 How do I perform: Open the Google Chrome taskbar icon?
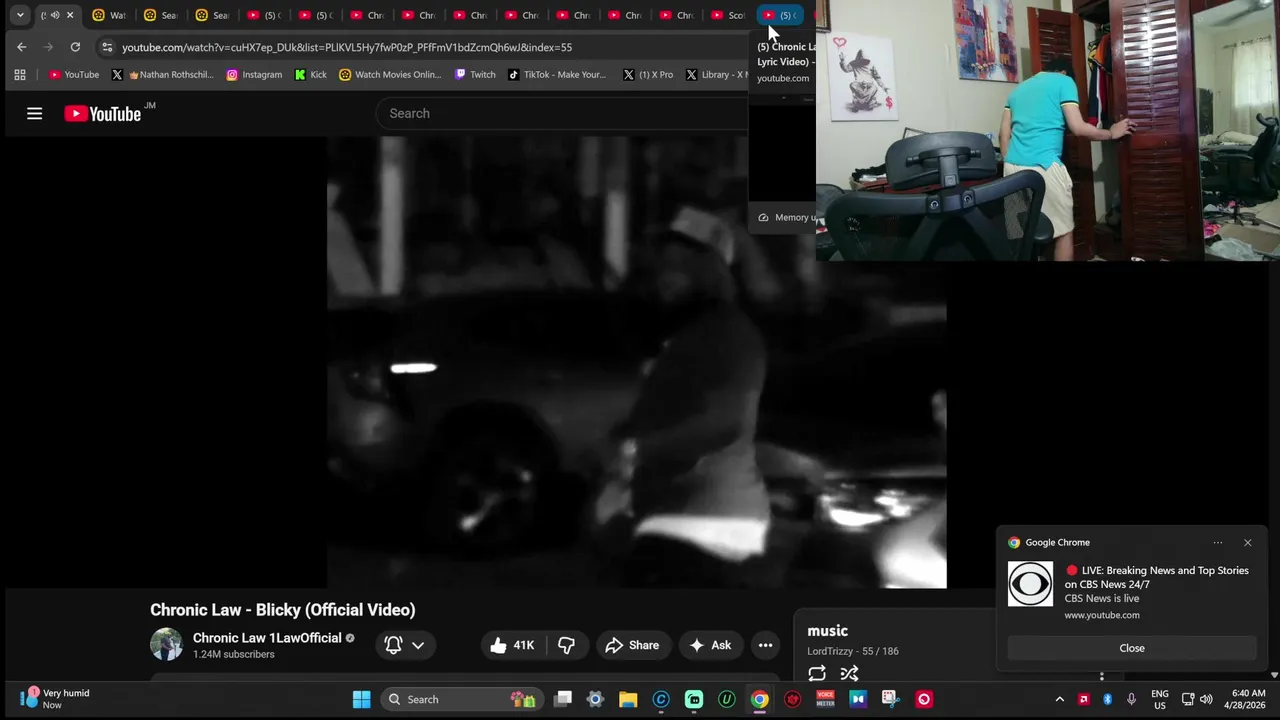[760, 699]
